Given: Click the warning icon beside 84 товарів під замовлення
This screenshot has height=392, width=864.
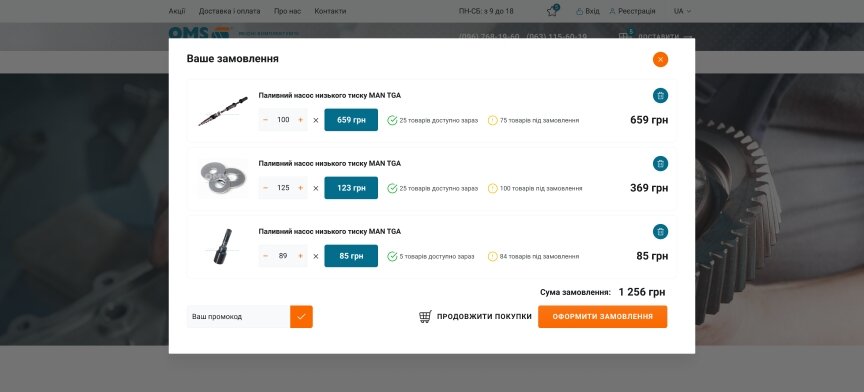Looking at the screenshot, I should pyautogui.click(x=493, y=256).
